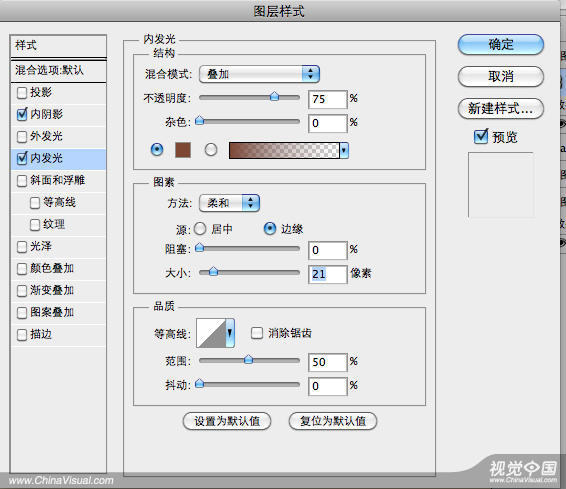Click the 阻塞 choke value field

(x=328, y=250)
